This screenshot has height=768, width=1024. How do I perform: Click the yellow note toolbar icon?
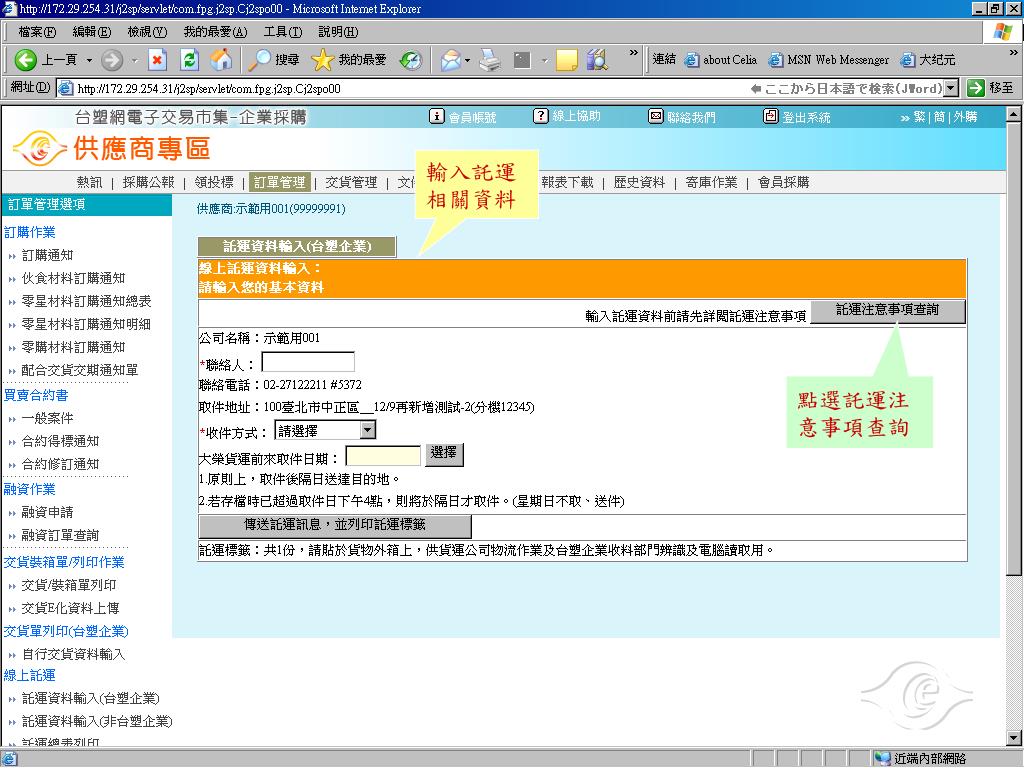coord(566,60)
